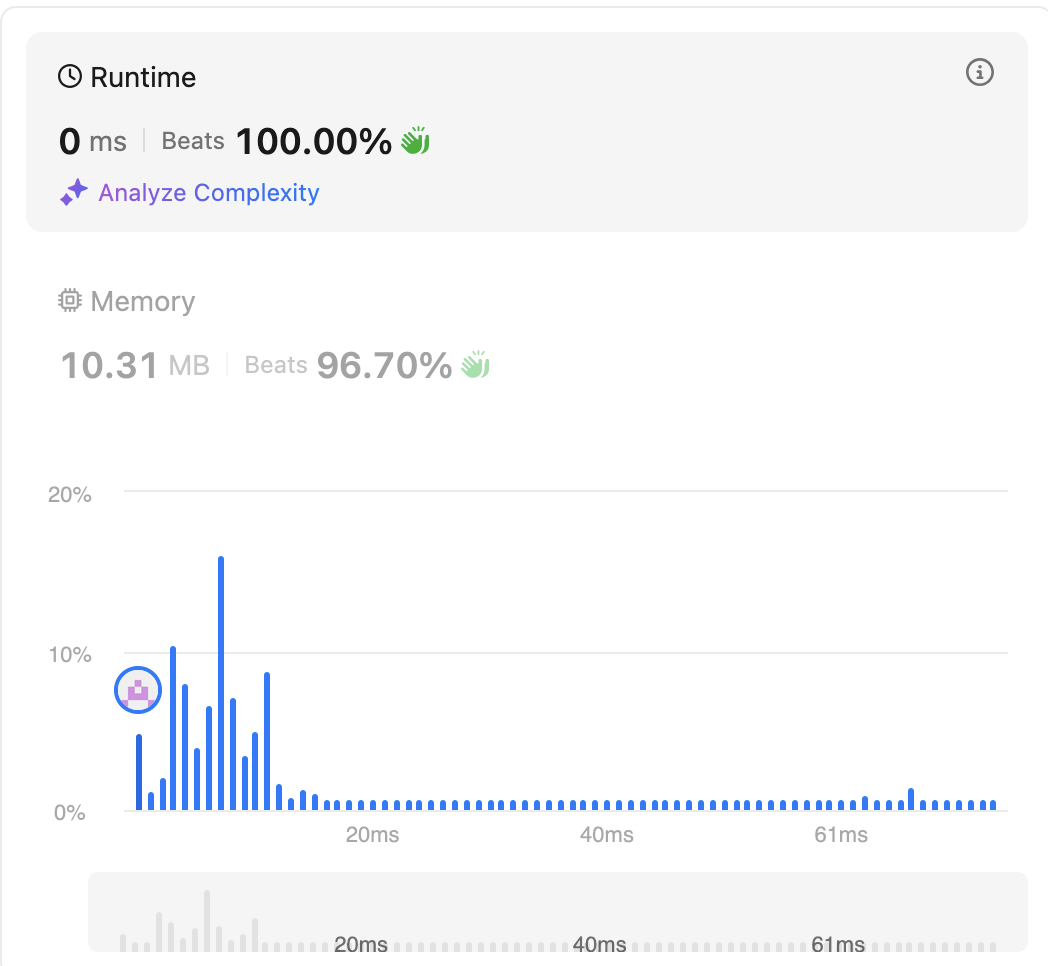This screenshot has height=966, width=1048.
Task: Click the clapping hands next to 96.70%
Action: tap(475, 365)
